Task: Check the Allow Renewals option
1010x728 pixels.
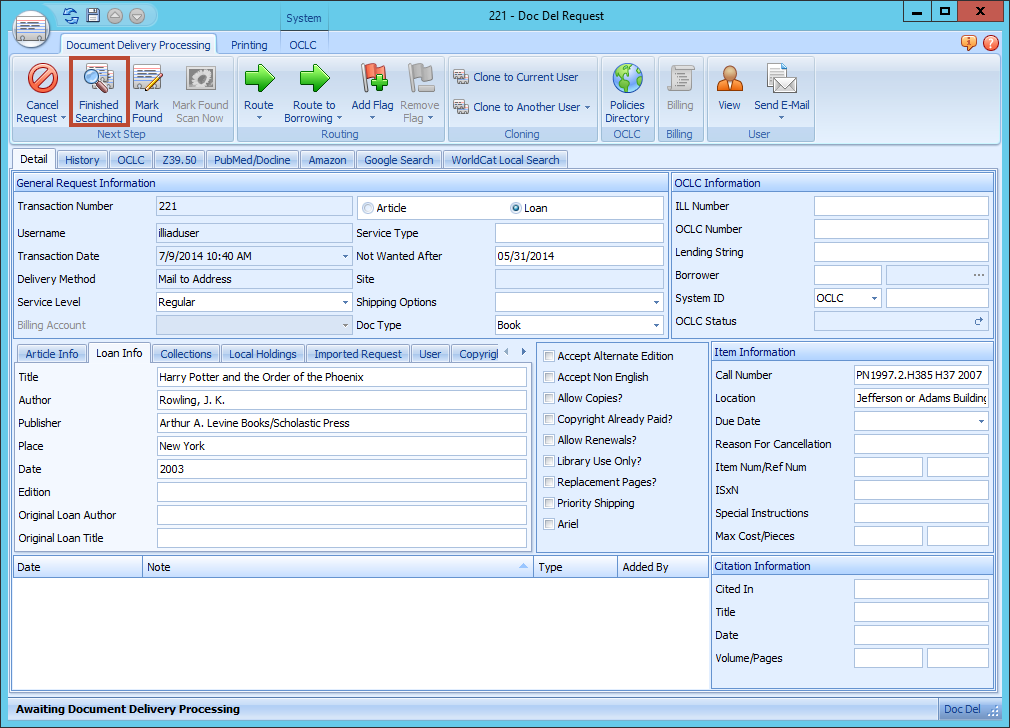Action: click(548, 440)
